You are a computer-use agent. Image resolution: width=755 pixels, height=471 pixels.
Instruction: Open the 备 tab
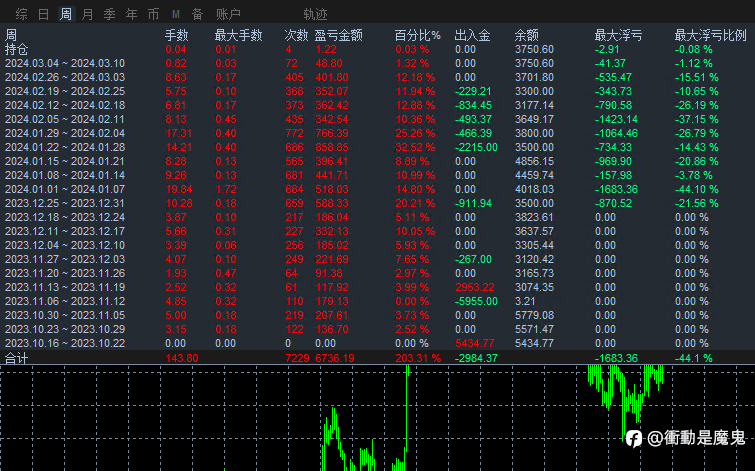[197, 14]
